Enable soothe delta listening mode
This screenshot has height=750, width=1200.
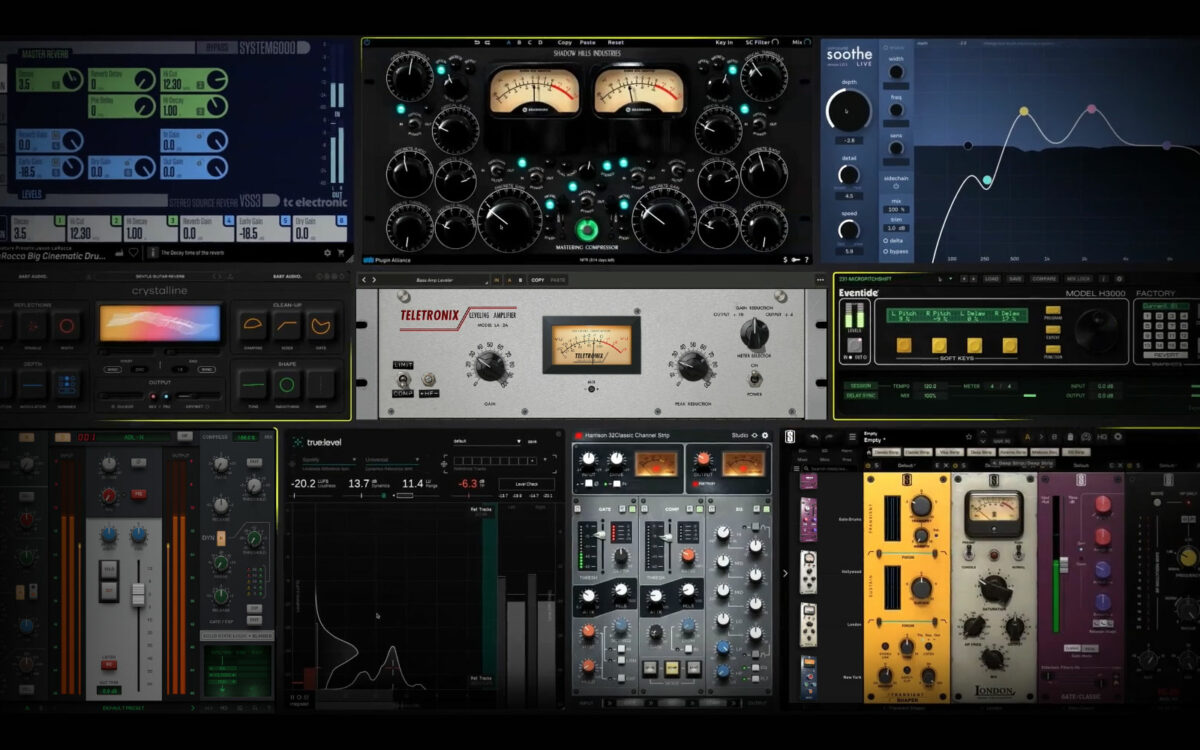point(888,240)
